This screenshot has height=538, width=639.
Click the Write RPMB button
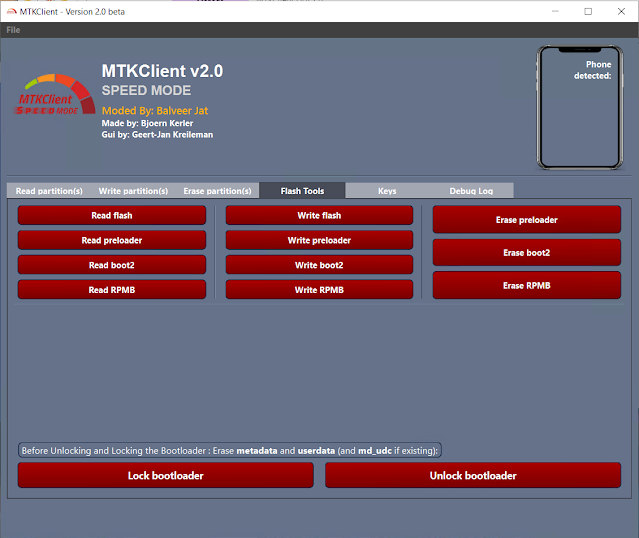pyautogui.click(x=319, y=290)
